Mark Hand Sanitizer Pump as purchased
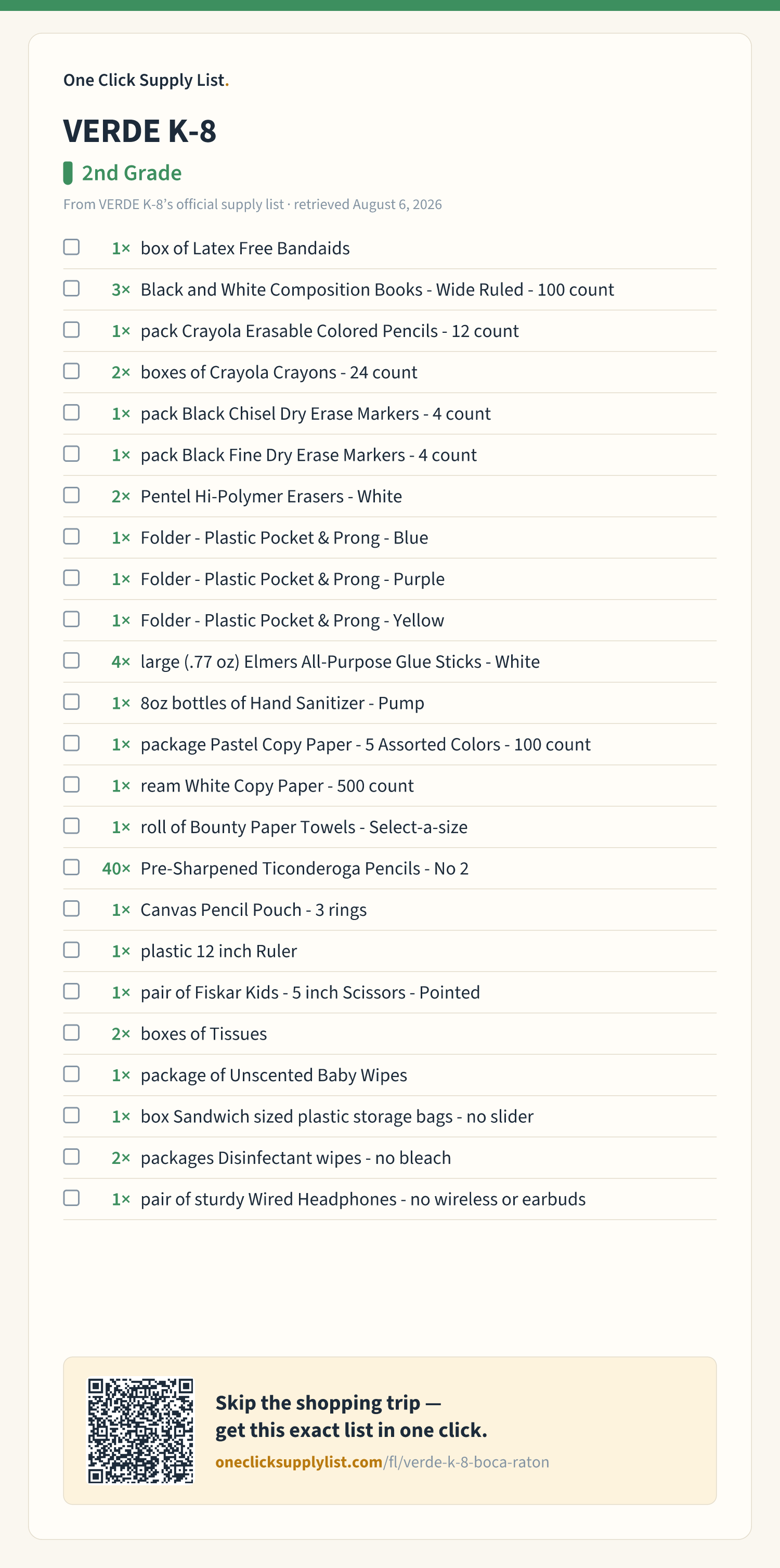The height and width of the screenshot is (1568, 780). 71,703
